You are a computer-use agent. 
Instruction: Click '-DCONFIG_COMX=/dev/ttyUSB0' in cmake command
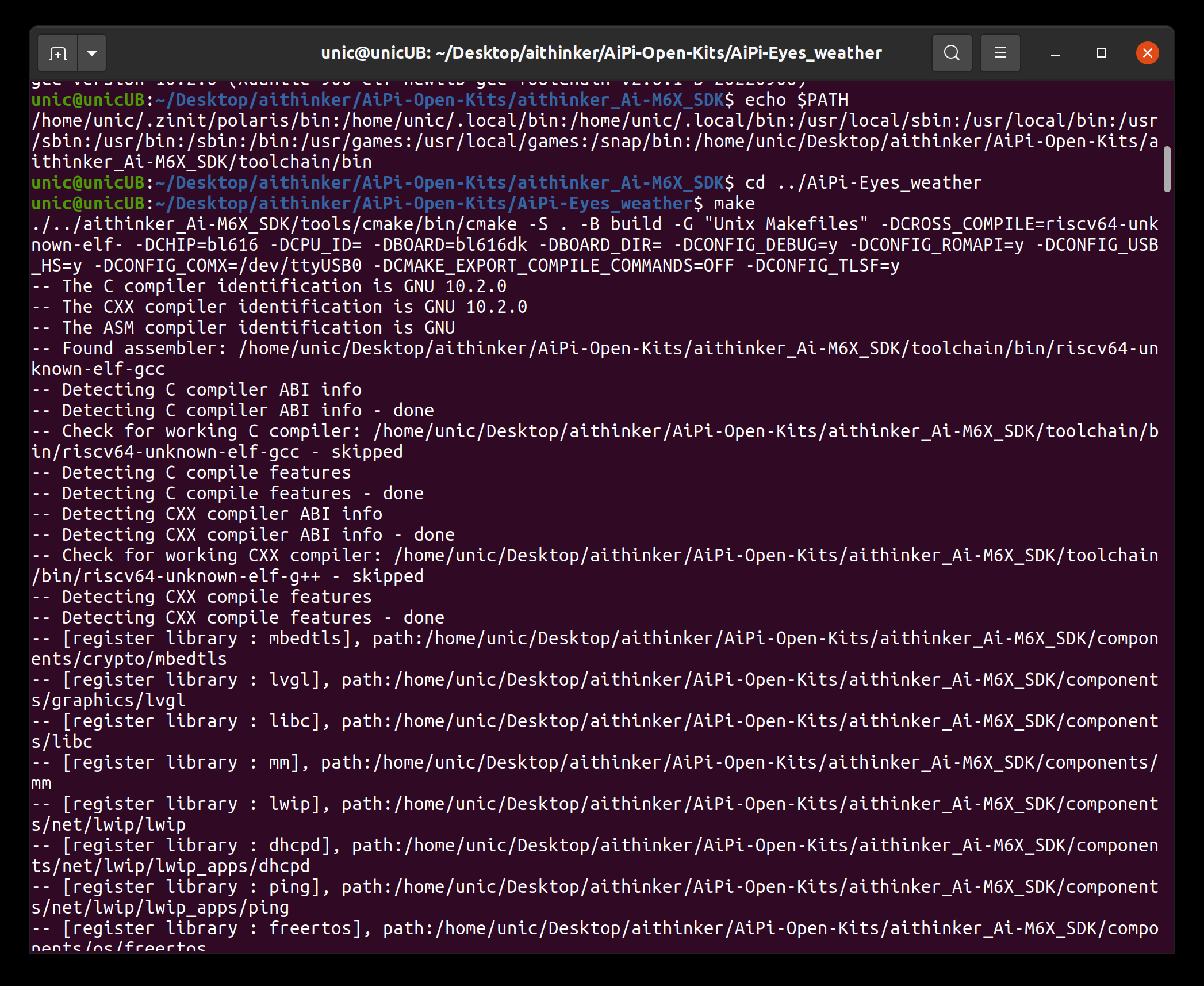coord(228,266)
